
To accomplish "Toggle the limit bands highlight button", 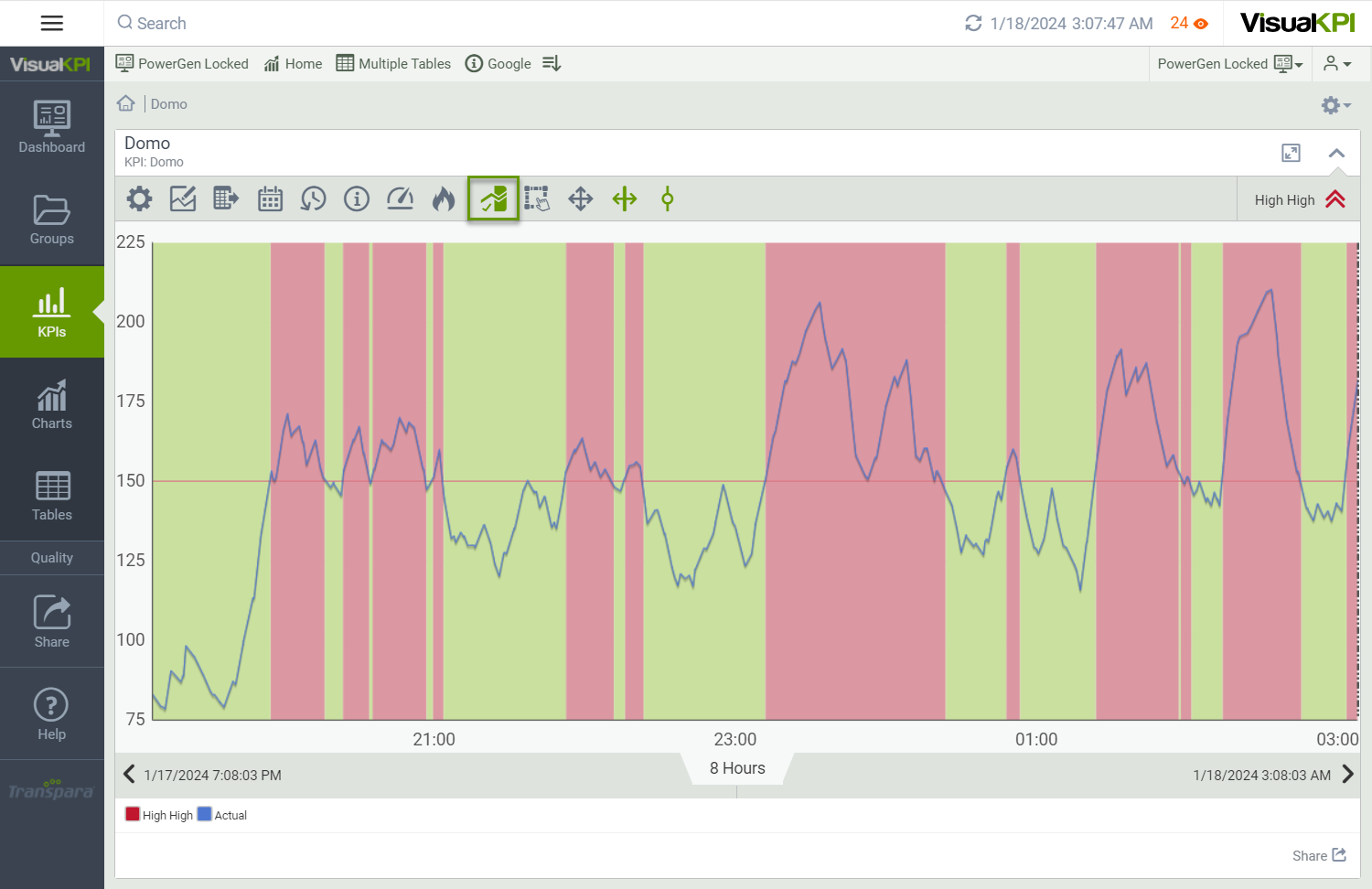I will coord(494,198).
